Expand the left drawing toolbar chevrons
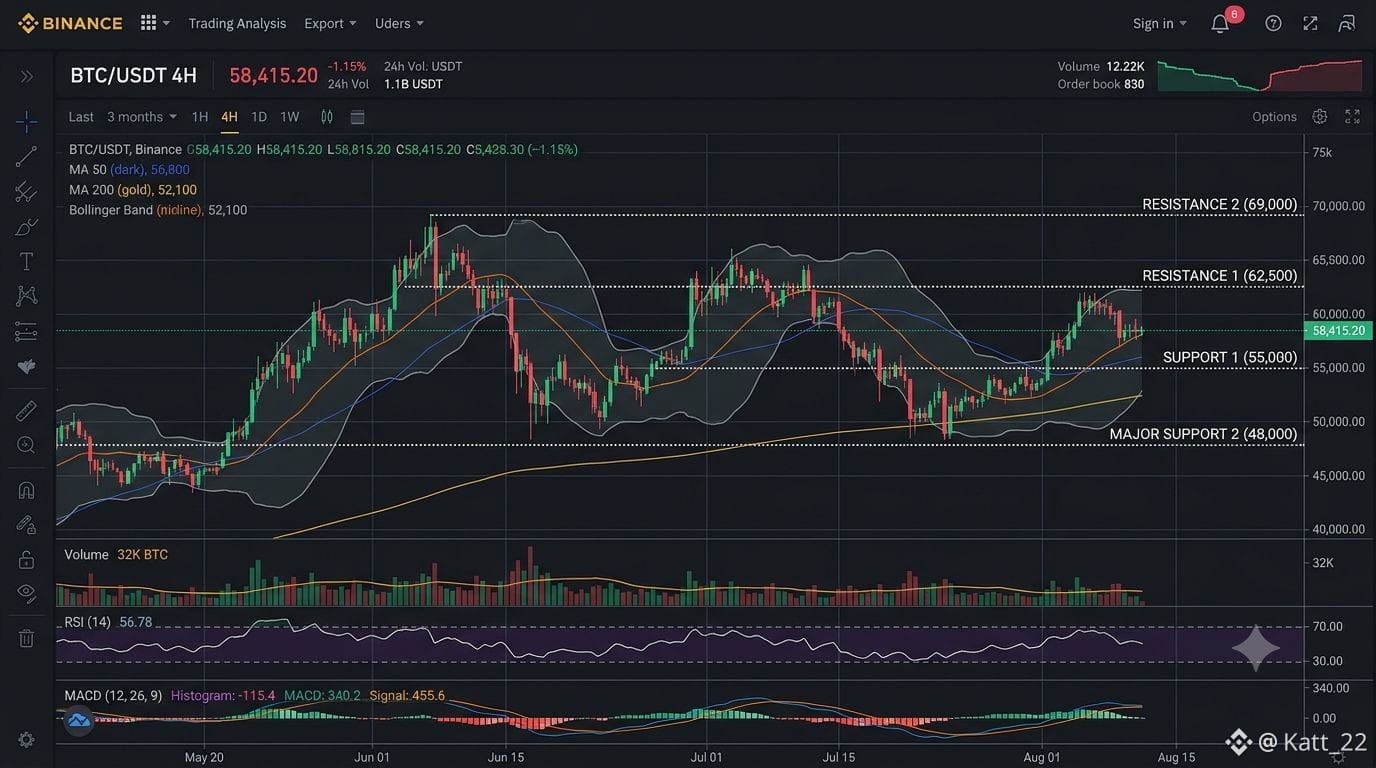1376x768 pixels. (x=26, y=76)
